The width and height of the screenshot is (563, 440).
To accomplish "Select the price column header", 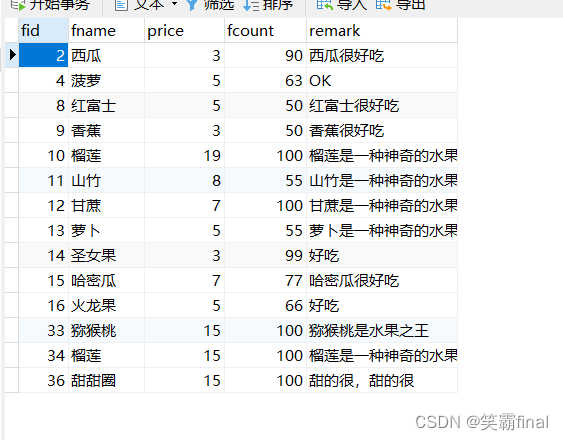I will [184, 31].
